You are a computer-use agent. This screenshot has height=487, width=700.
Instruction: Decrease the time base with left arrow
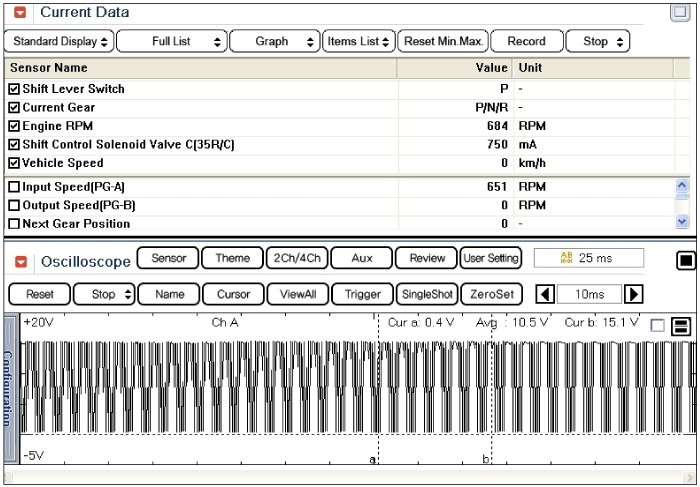pos(545,295)
